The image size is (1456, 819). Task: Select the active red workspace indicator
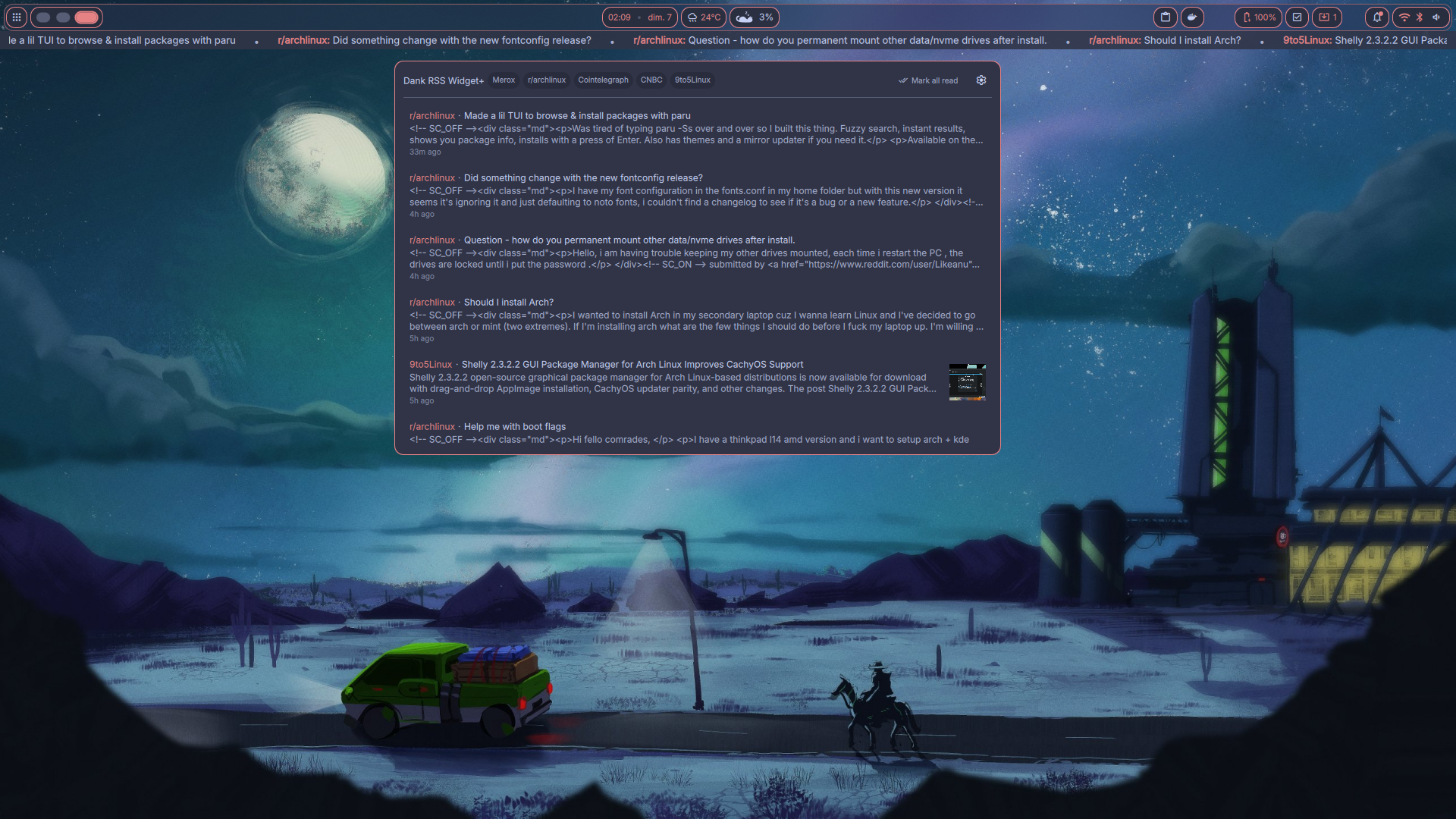[86, 17]
